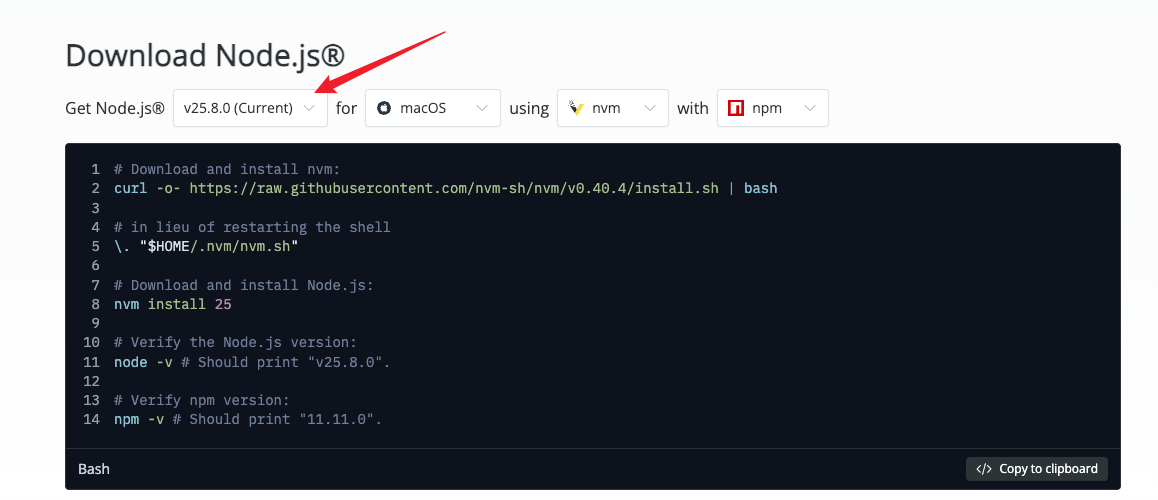This screenshot has height=500, width=1158.
Task: Click the 'nvm install 25' command line
Action: point(172,304)
